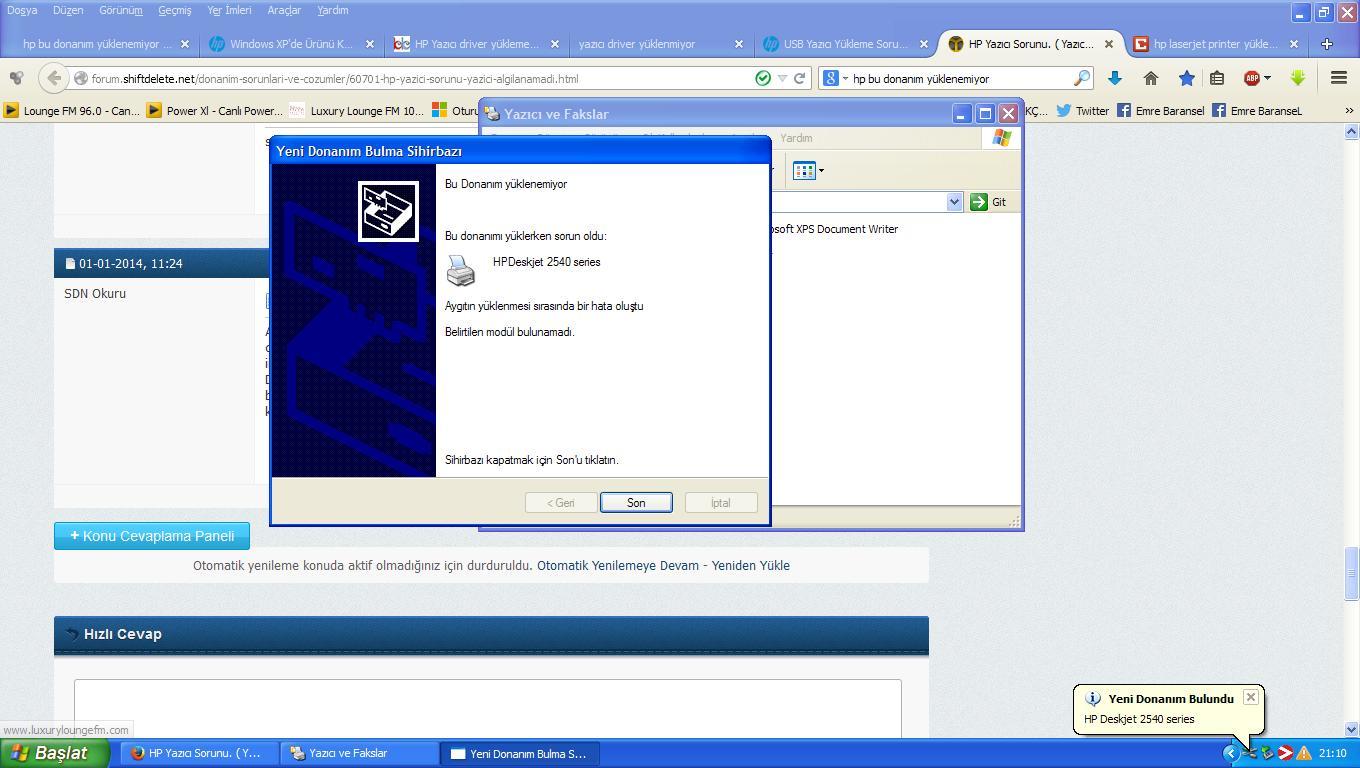The image size is (1360, 768).
Task: Click the page vertical scrollbar thumb
Action: pyautogui.click(x=1351, y=573)
